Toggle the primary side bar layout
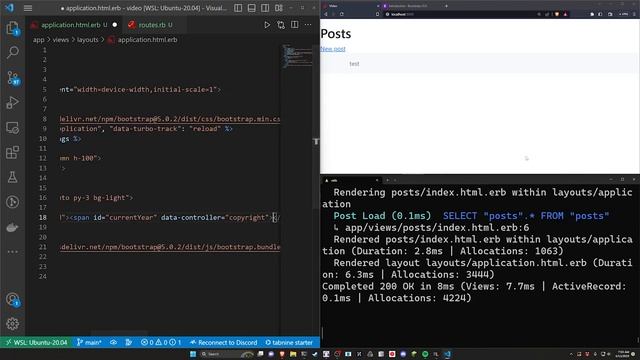This screenshot has width=640, height=360. (x=238, y=8)
